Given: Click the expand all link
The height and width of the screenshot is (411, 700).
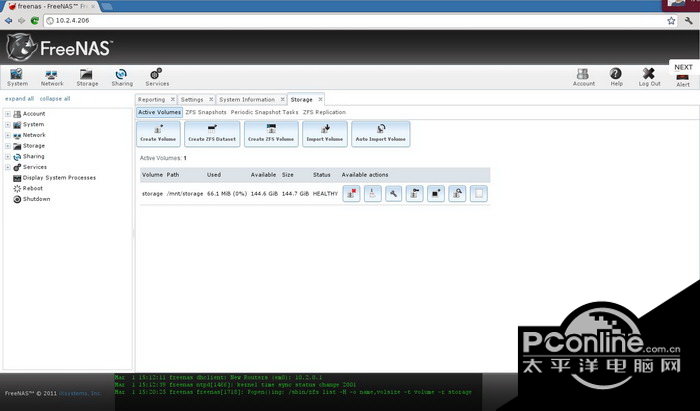Looking at the screenshot, I should point(19,99).
